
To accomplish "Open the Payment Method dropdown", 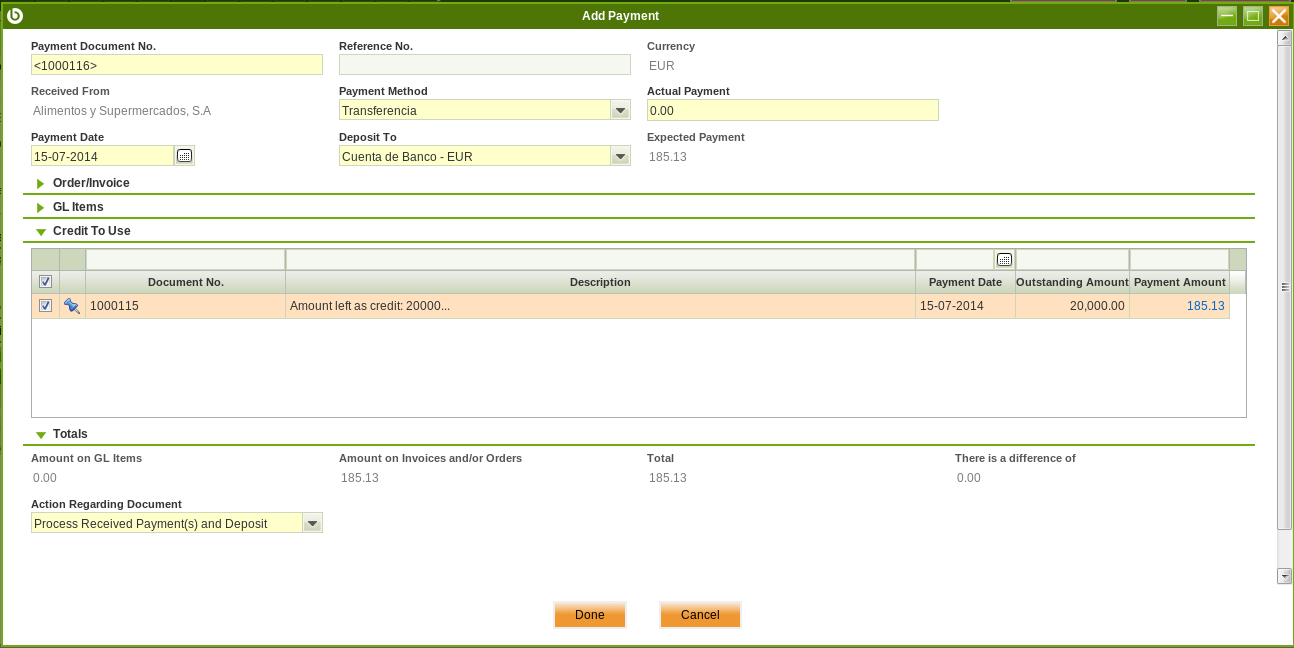I will pyautogui.click(x=620, y=111).
